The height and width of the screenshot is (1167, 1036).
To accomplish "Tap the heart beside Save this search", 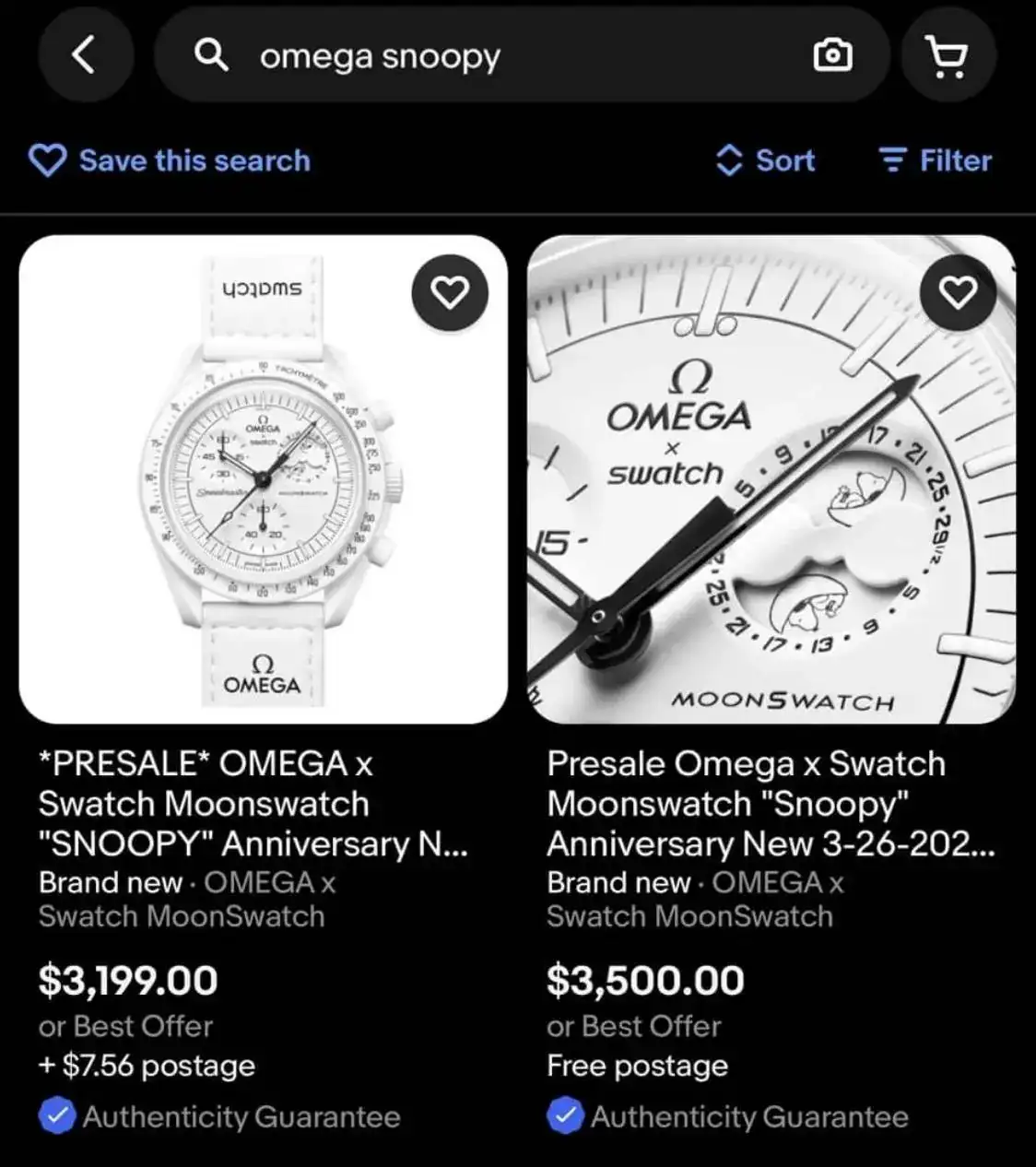I will click(x=47, y=160).
